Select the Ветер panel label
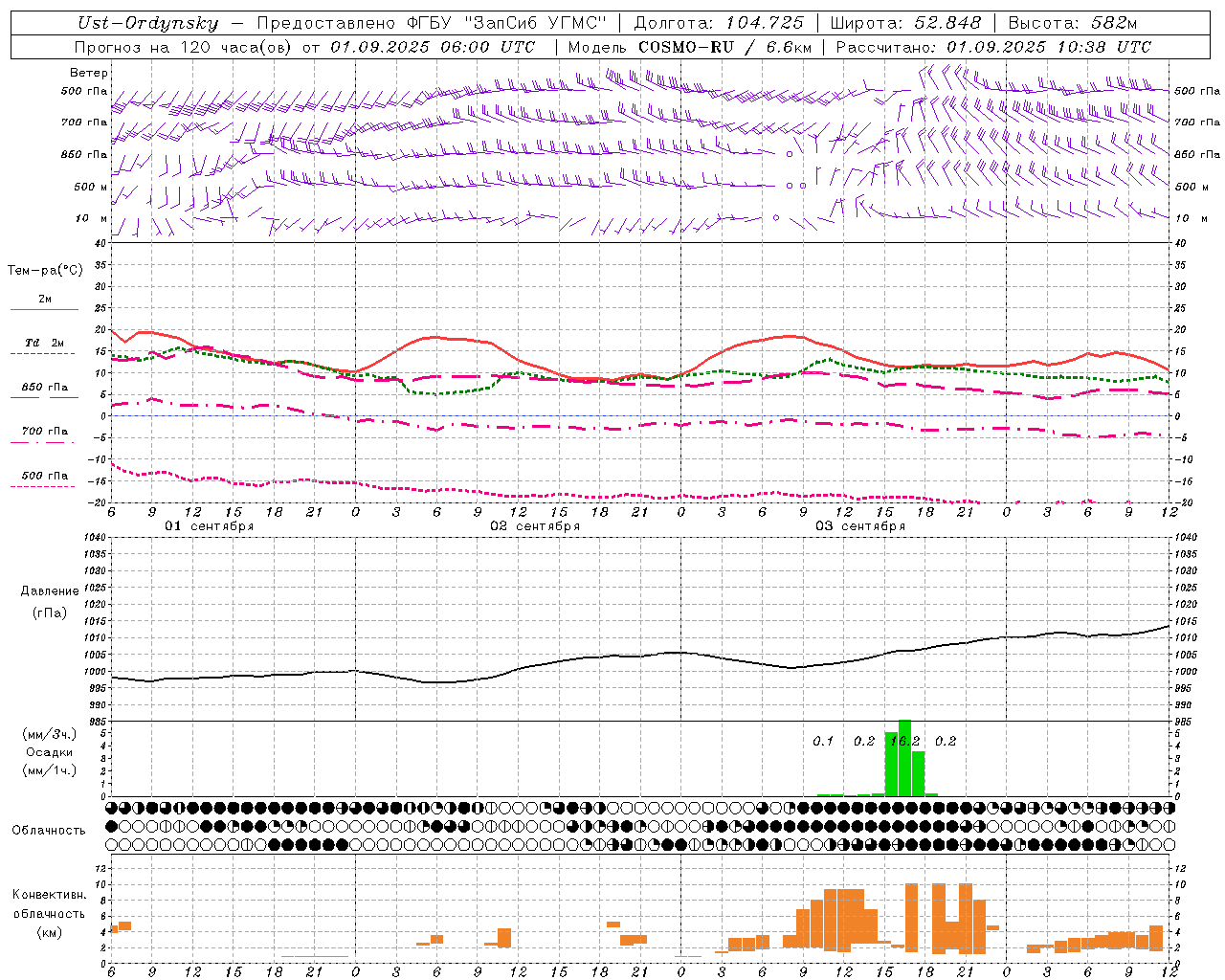Image resolution: width=1225 pixels, height=980 pixels. [89, 73]
